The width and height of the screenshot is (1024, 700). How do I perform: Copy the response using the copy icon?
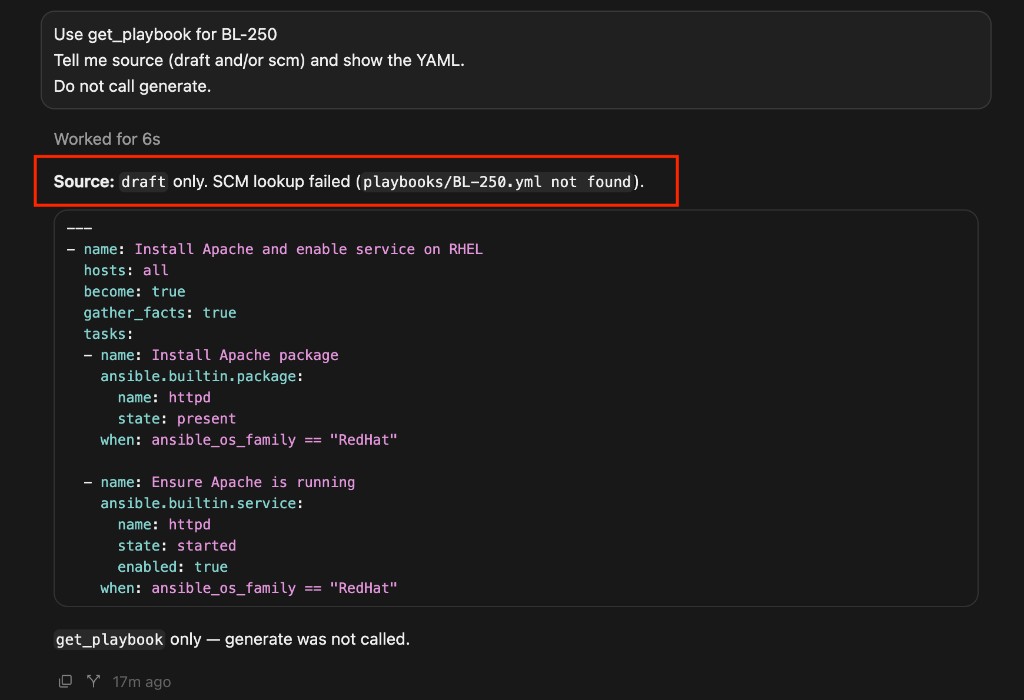pyautogui.click(x=65, y=681)
